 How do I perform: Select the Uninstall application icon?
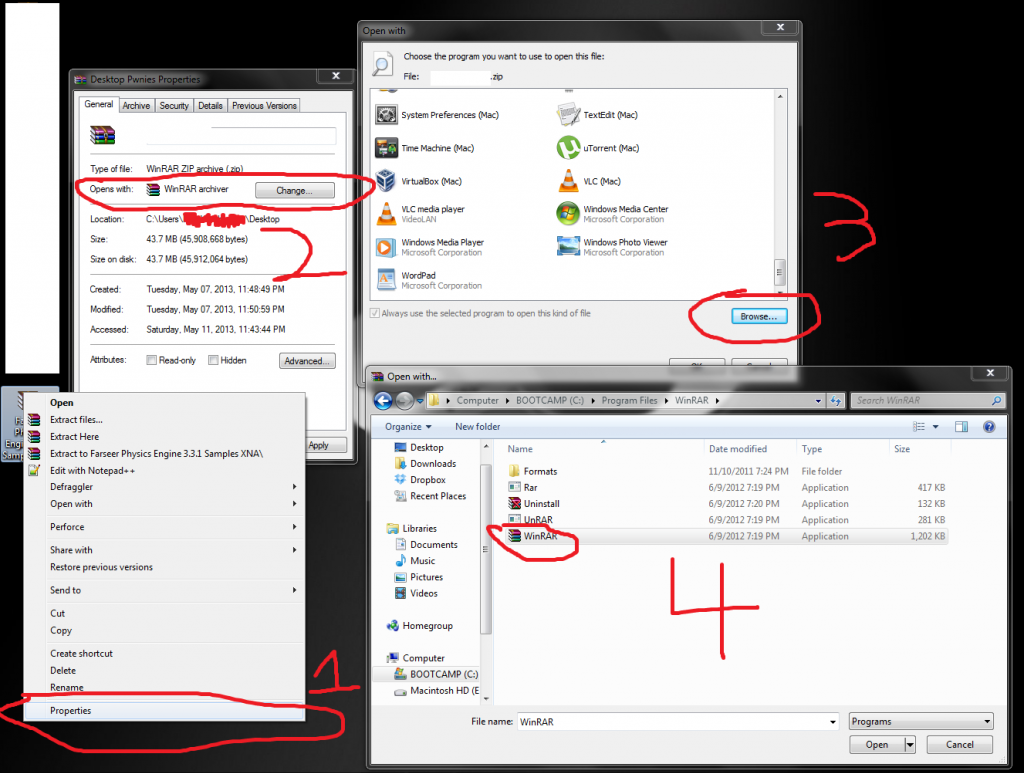(x=515, y=503)
